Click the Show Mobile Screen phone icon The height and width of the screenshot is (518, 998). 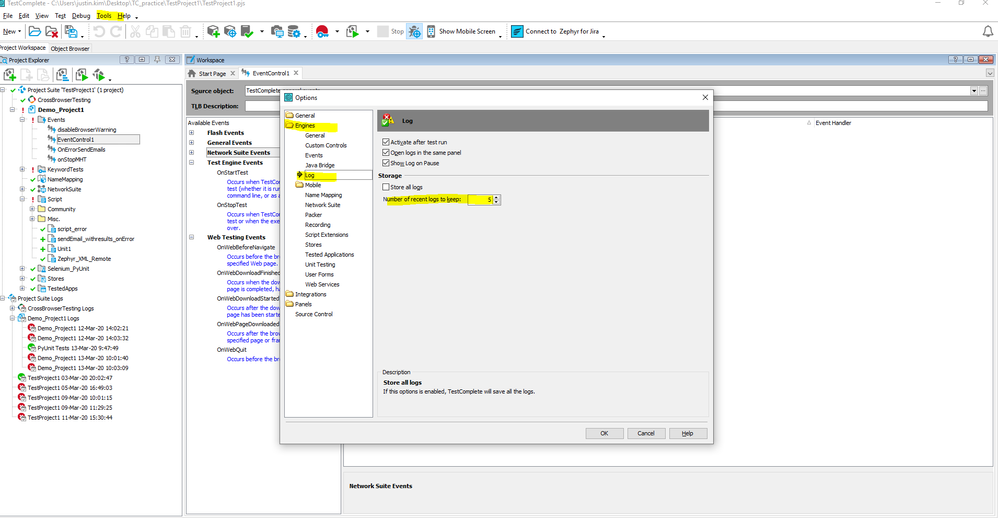click(x=429, y=31)
